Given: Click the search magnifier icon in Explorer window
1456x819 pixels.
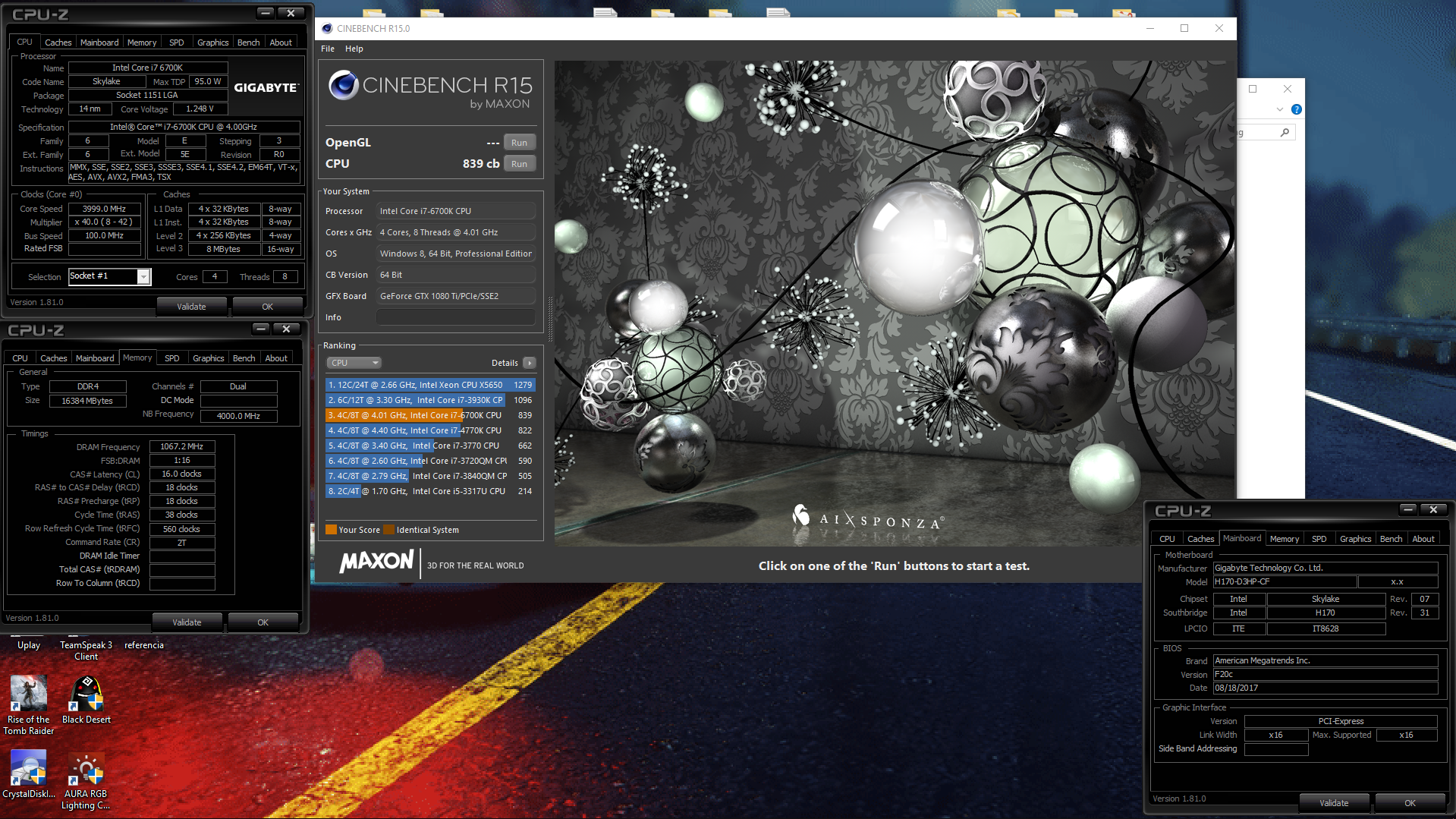Looking at the screenshot, I should pyautogui.click(x=1285, y=132).
